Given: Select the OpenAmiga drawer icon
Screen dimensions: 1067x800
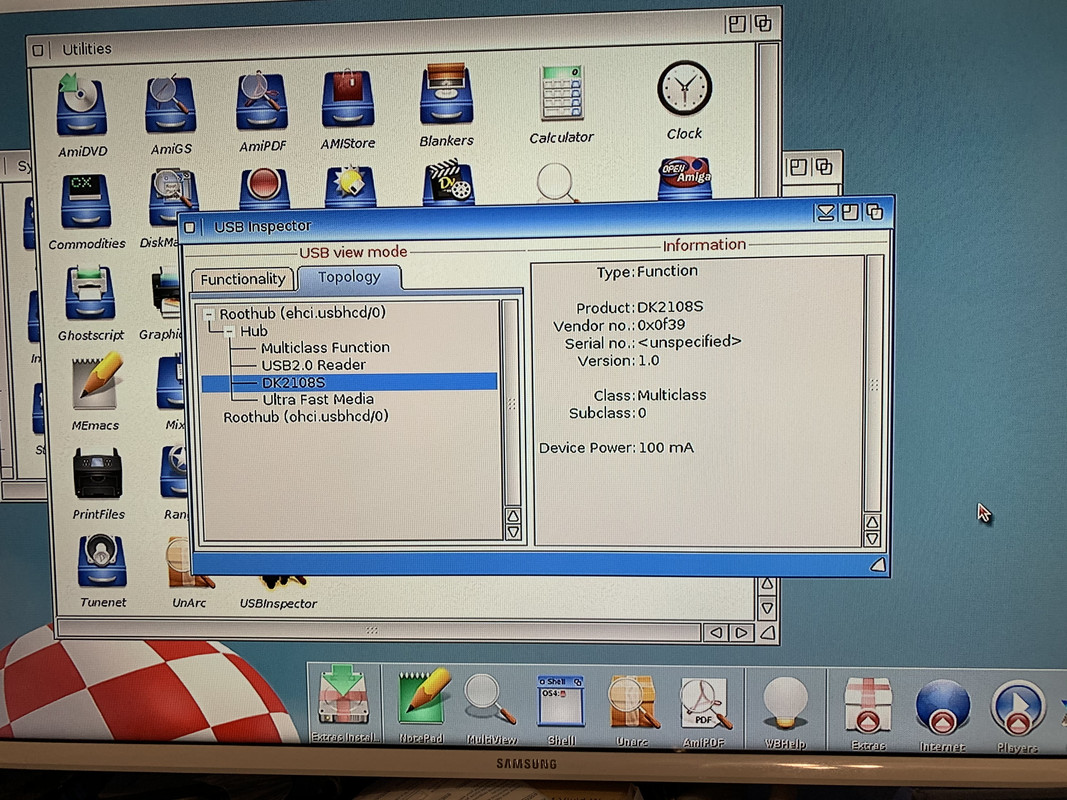Looking at the screenshot, I should pos(685,178).
